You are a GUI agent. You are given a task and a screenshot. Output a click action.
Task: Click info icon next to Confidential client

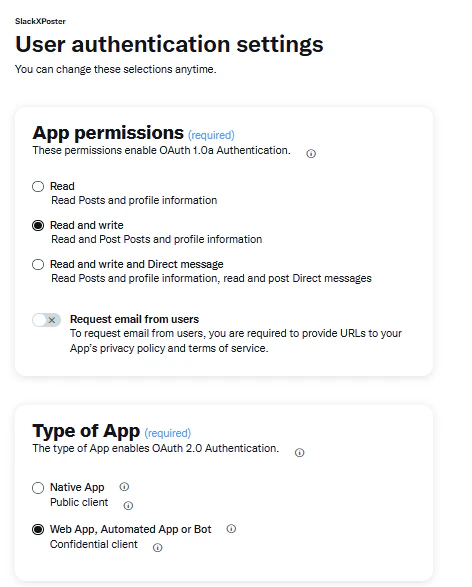157,548
